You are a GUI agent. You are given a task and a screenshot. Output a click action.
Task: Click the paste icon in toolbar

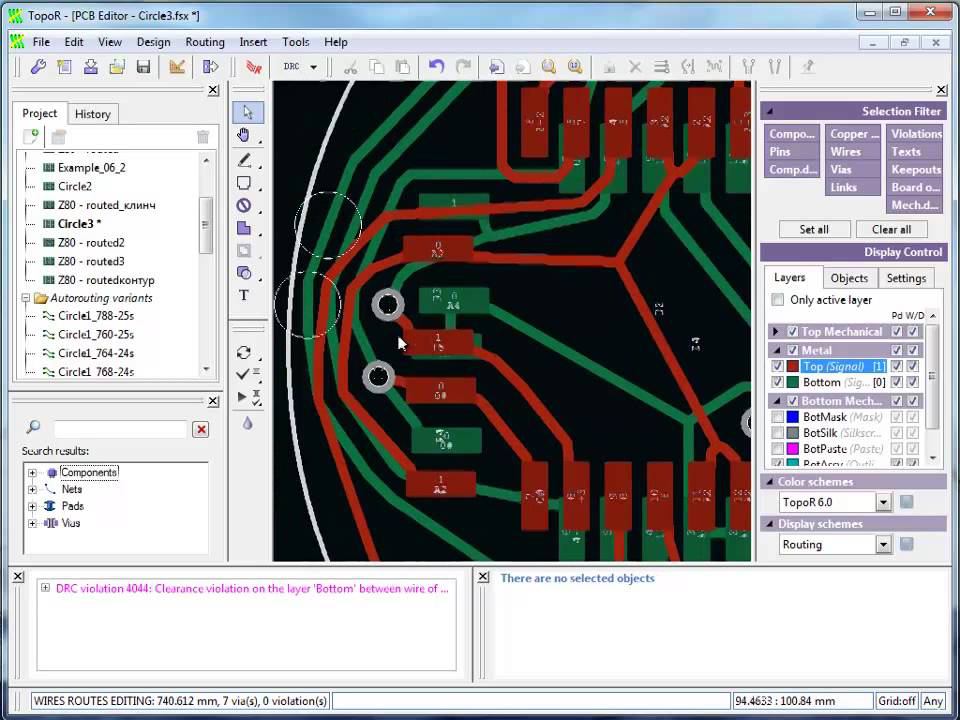(x=402, y=67)
